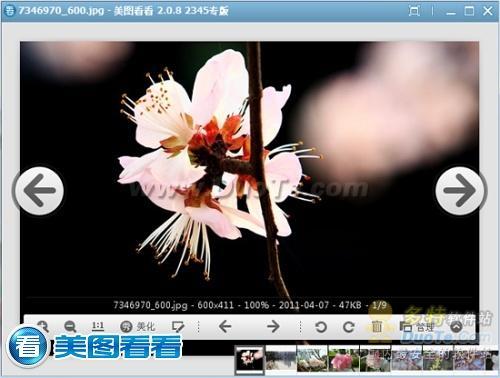This screenshot has width=500, height=378.
Task: Click the zoom out magnifier icon
Action: pyautogui.click(x=70, y=327)
